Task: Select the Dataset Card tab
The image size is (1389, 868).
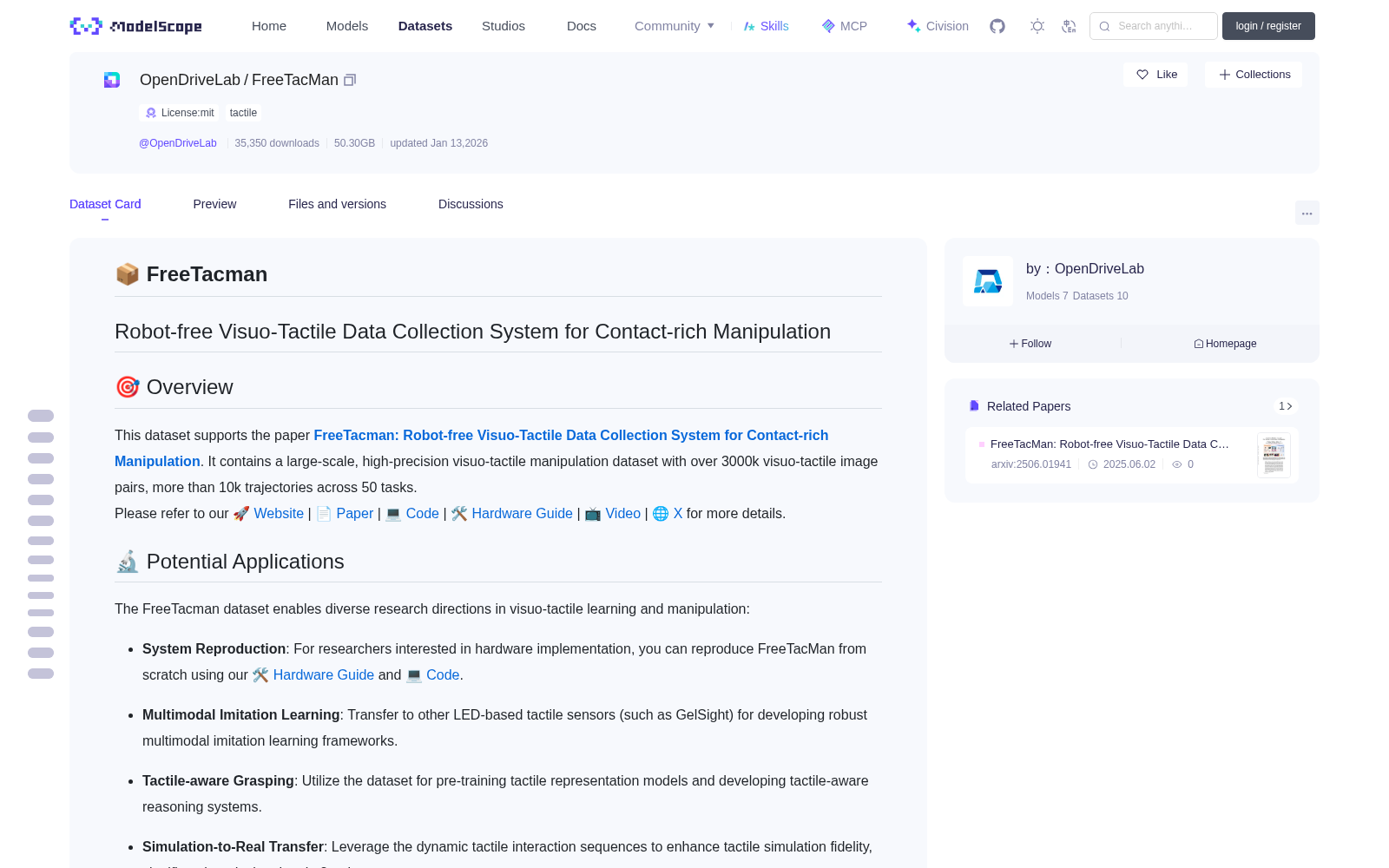Action: tap(105, 204)
